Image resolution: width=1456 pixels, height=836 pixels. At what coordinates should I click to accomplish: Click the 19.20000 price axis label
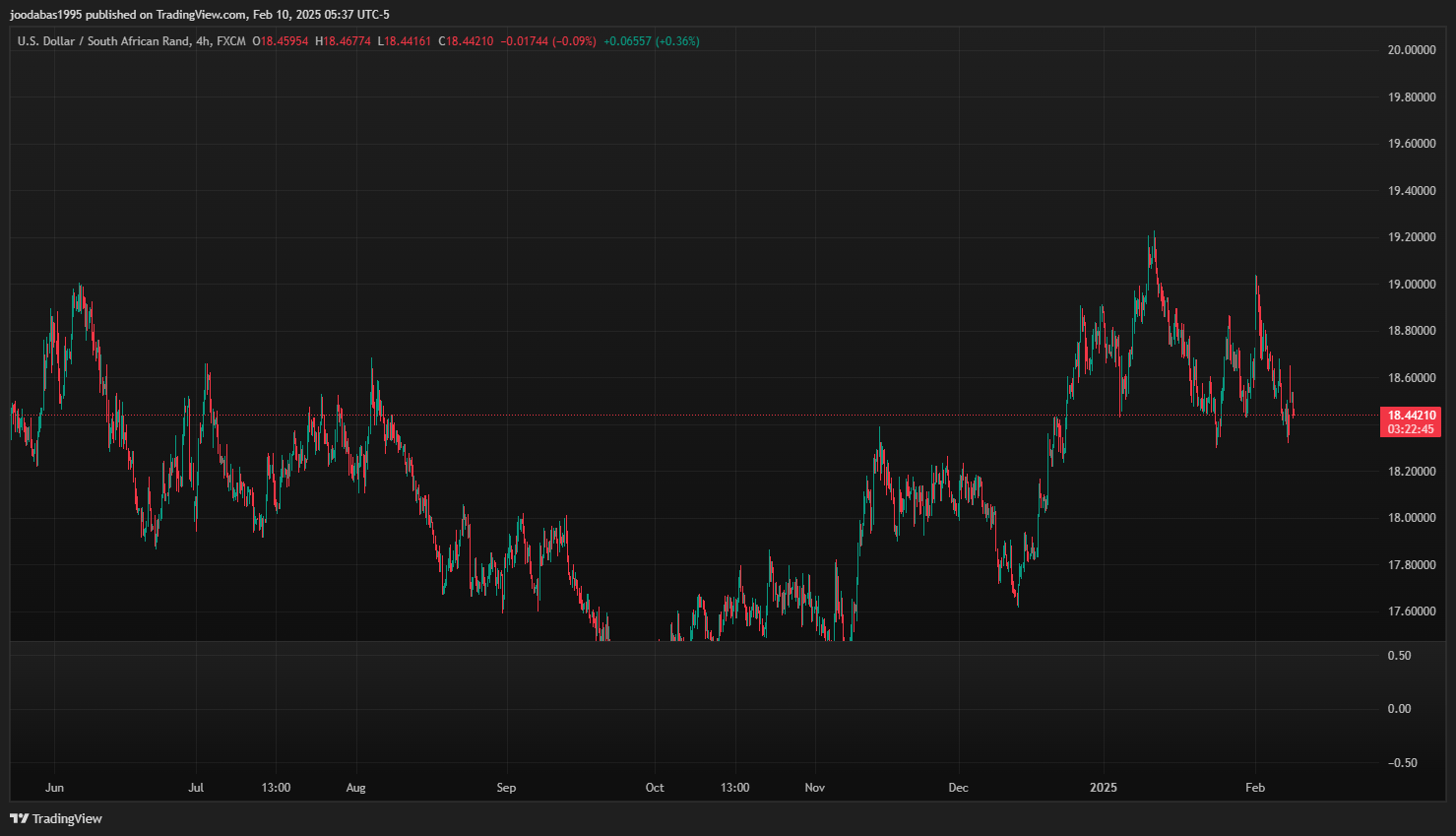[1411, 237]
